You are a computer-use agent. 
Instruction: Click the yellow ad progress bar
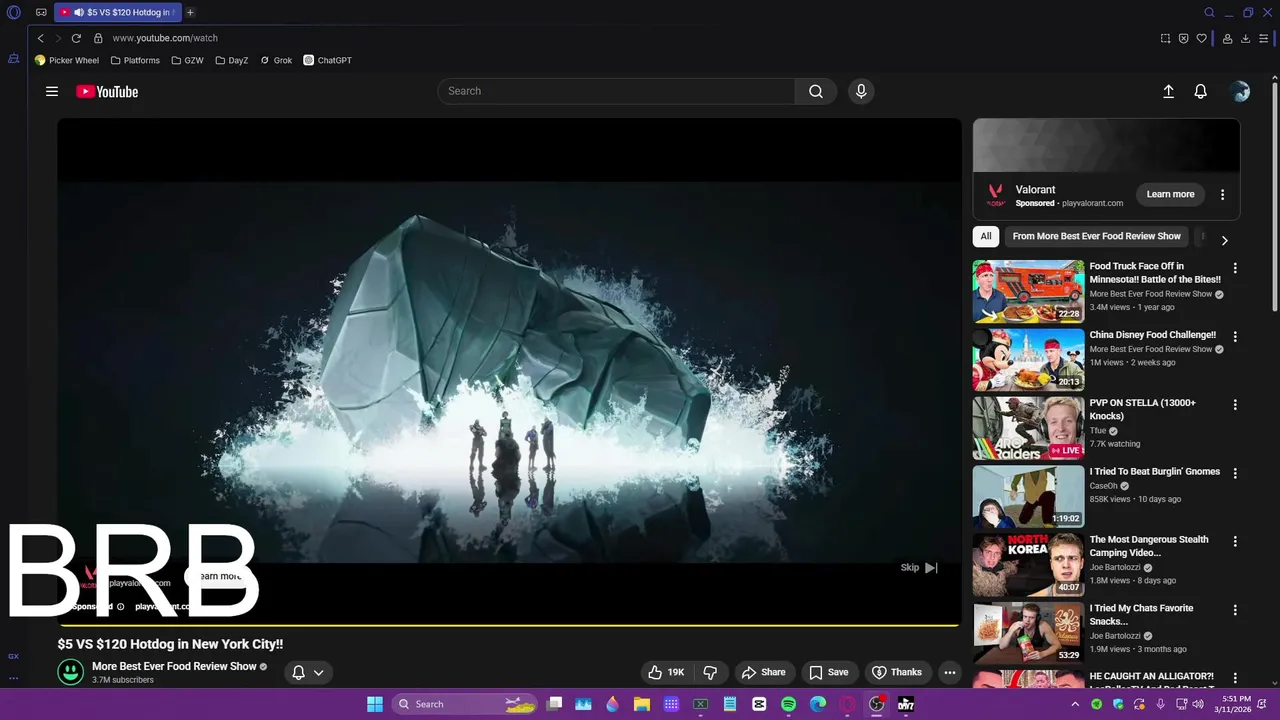(x=509, y=626)
